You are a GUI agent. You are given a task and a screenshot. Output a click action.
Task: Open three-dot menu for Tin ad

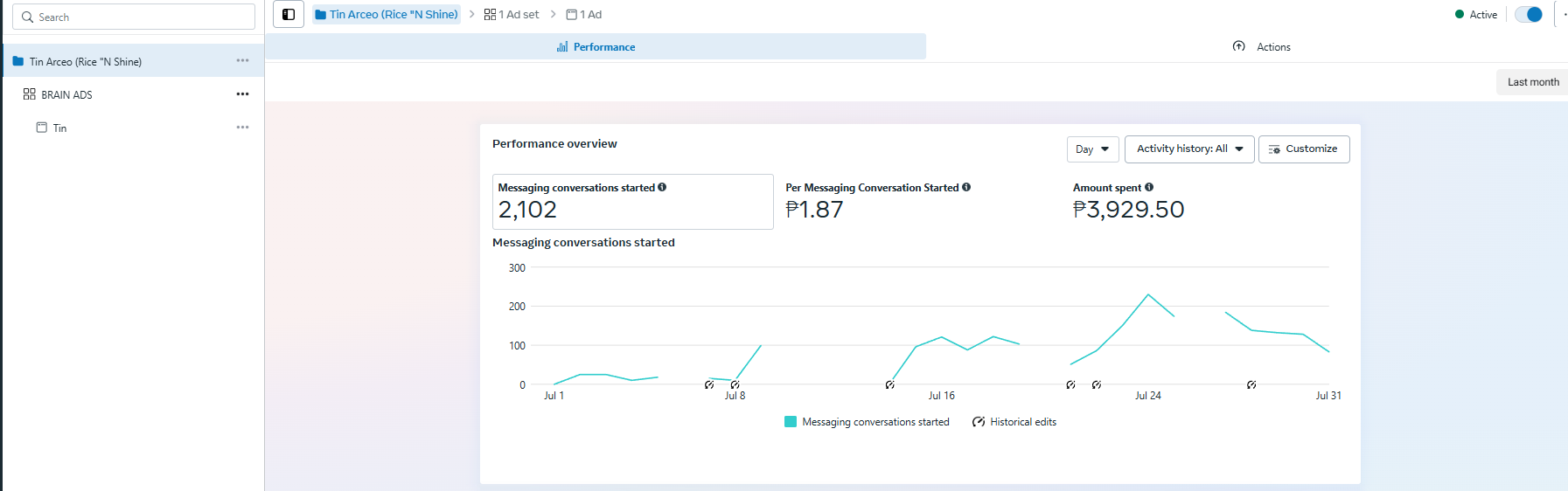coord(242,128)
